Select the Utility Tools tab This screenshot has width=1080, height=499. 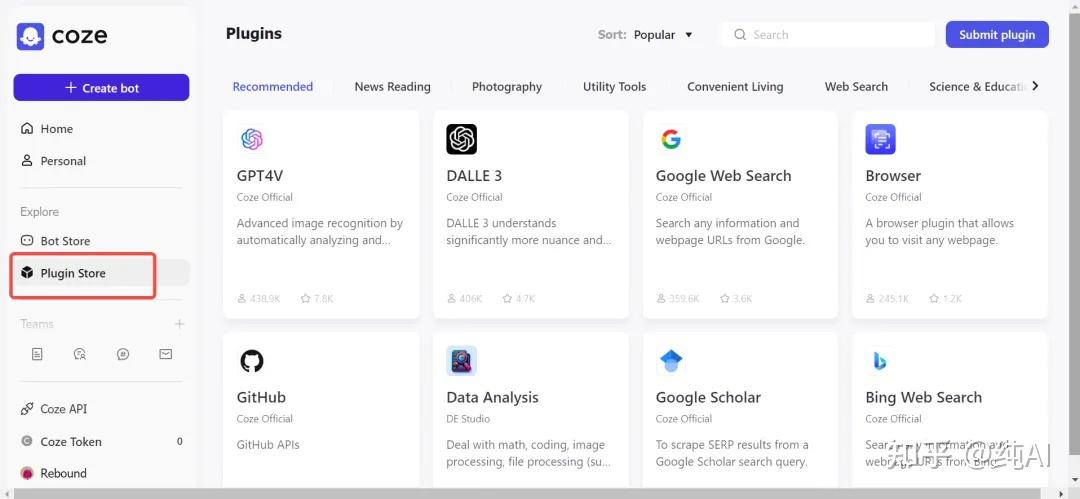click(614, 87)
